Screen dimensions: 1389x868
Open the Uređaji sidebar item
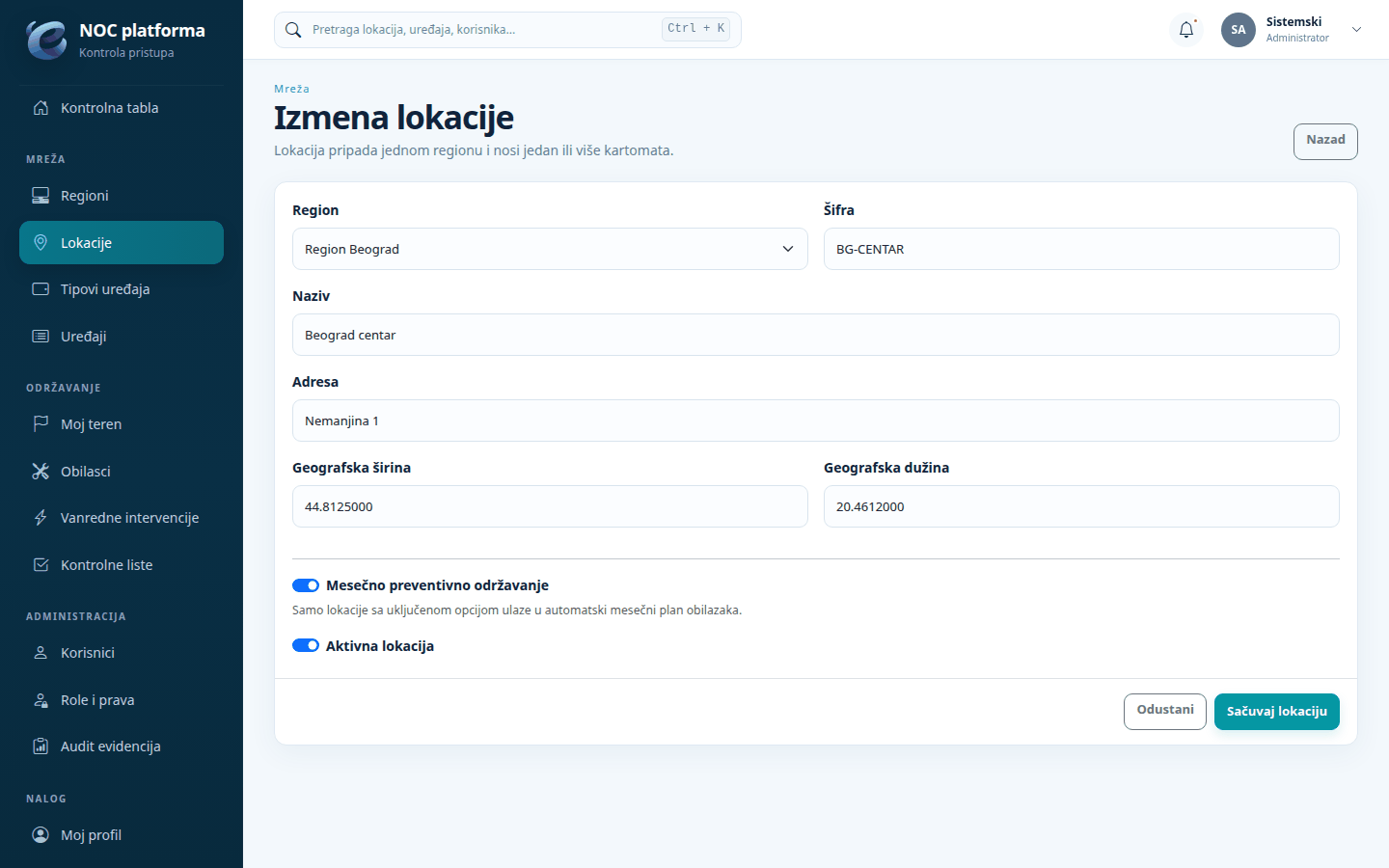coord(122,337)
